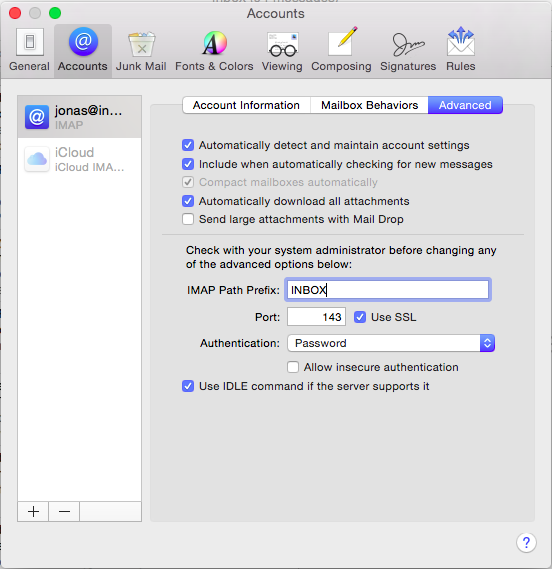Screen dimensions: 552x569
Task: Toggle Include when automatically checking for messages
Action: pos(188,164)
